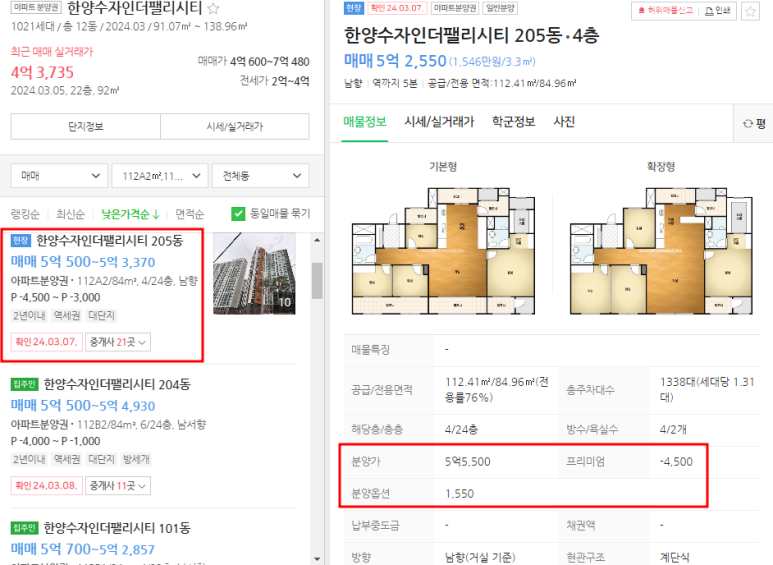Expand 중개사 21곳 agent list
This screenshot has height=565, width=773.
(x=118, y=342)
